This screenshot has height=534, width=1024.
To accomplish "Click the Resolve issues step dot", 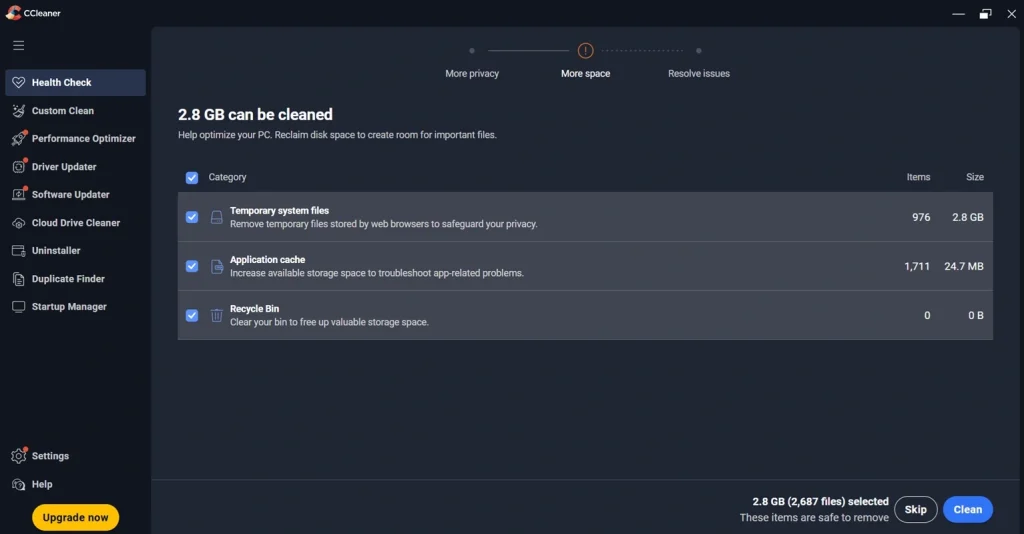I will (698, 50).
